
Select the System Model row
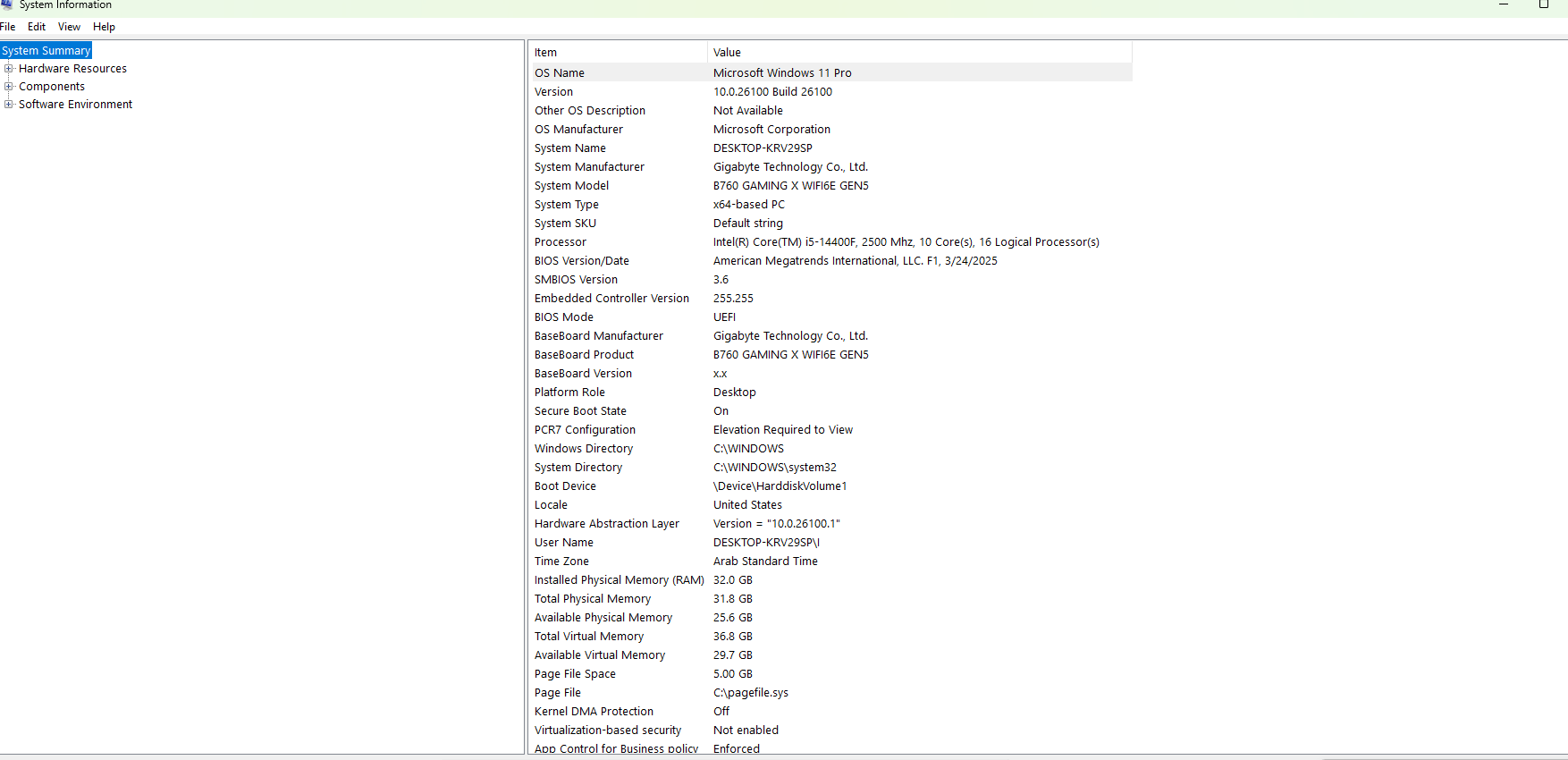point(830,186)
